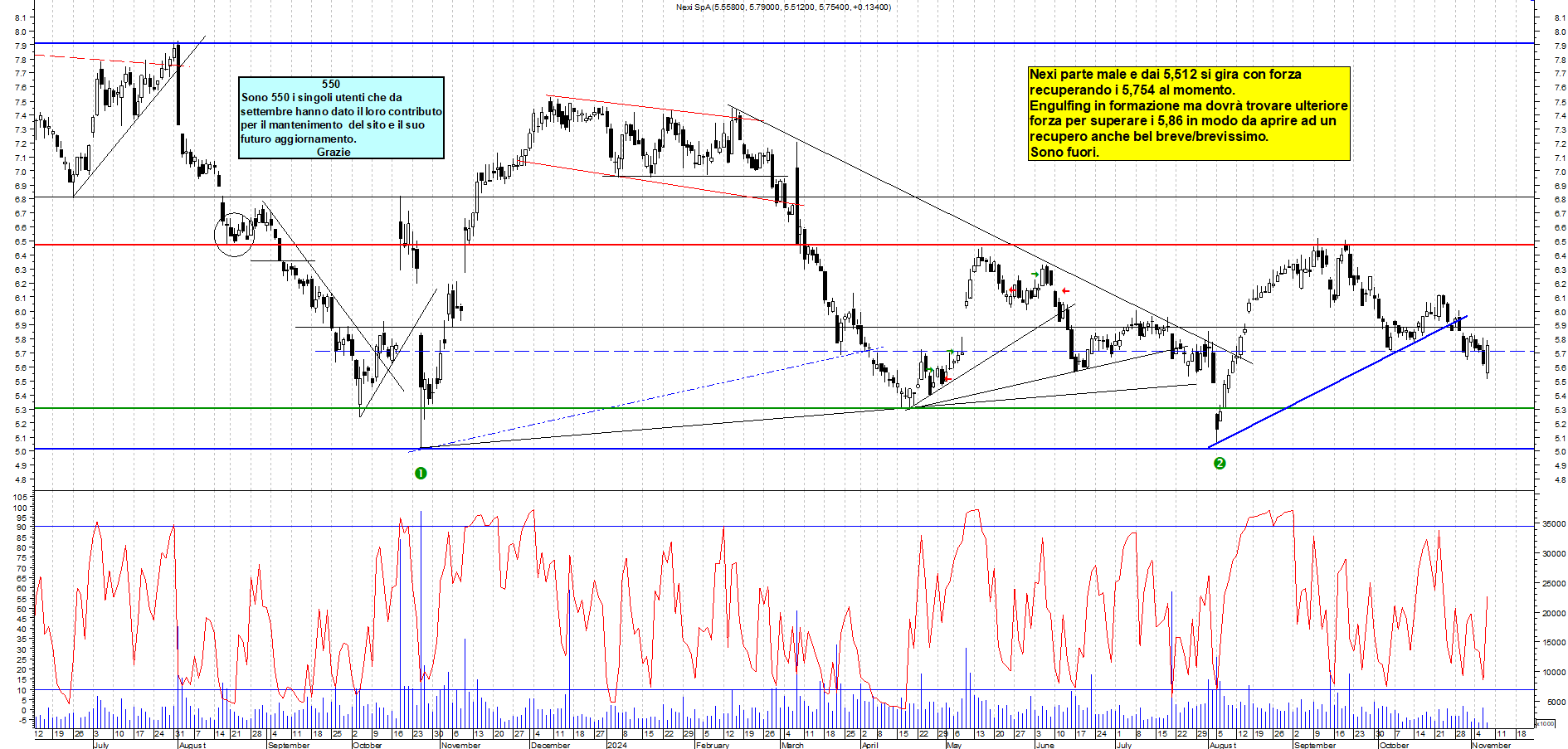Click 50 on the oscillator left axis

point(22,609)
